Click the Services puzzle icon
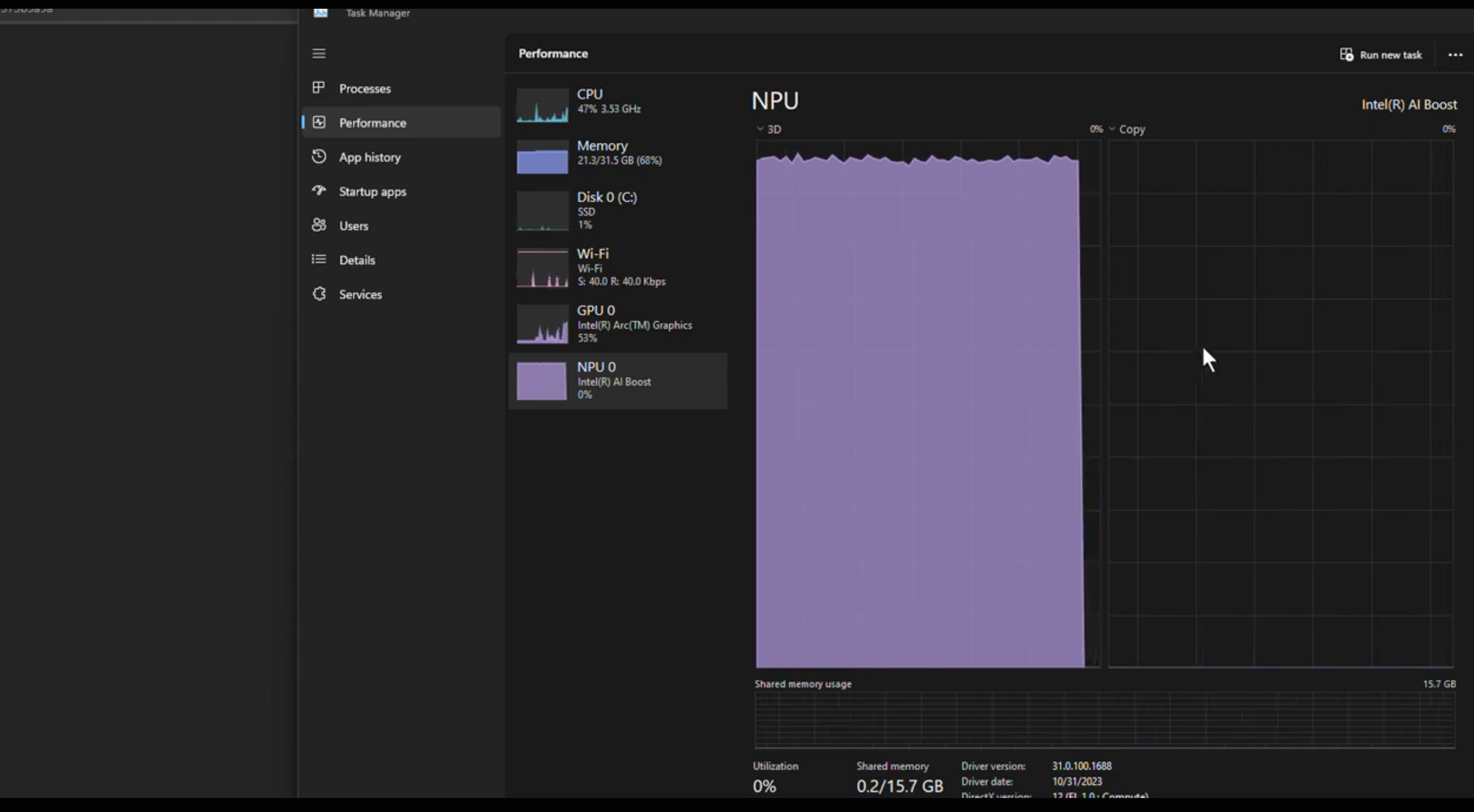1474x812 pixels. pos(319,293)
